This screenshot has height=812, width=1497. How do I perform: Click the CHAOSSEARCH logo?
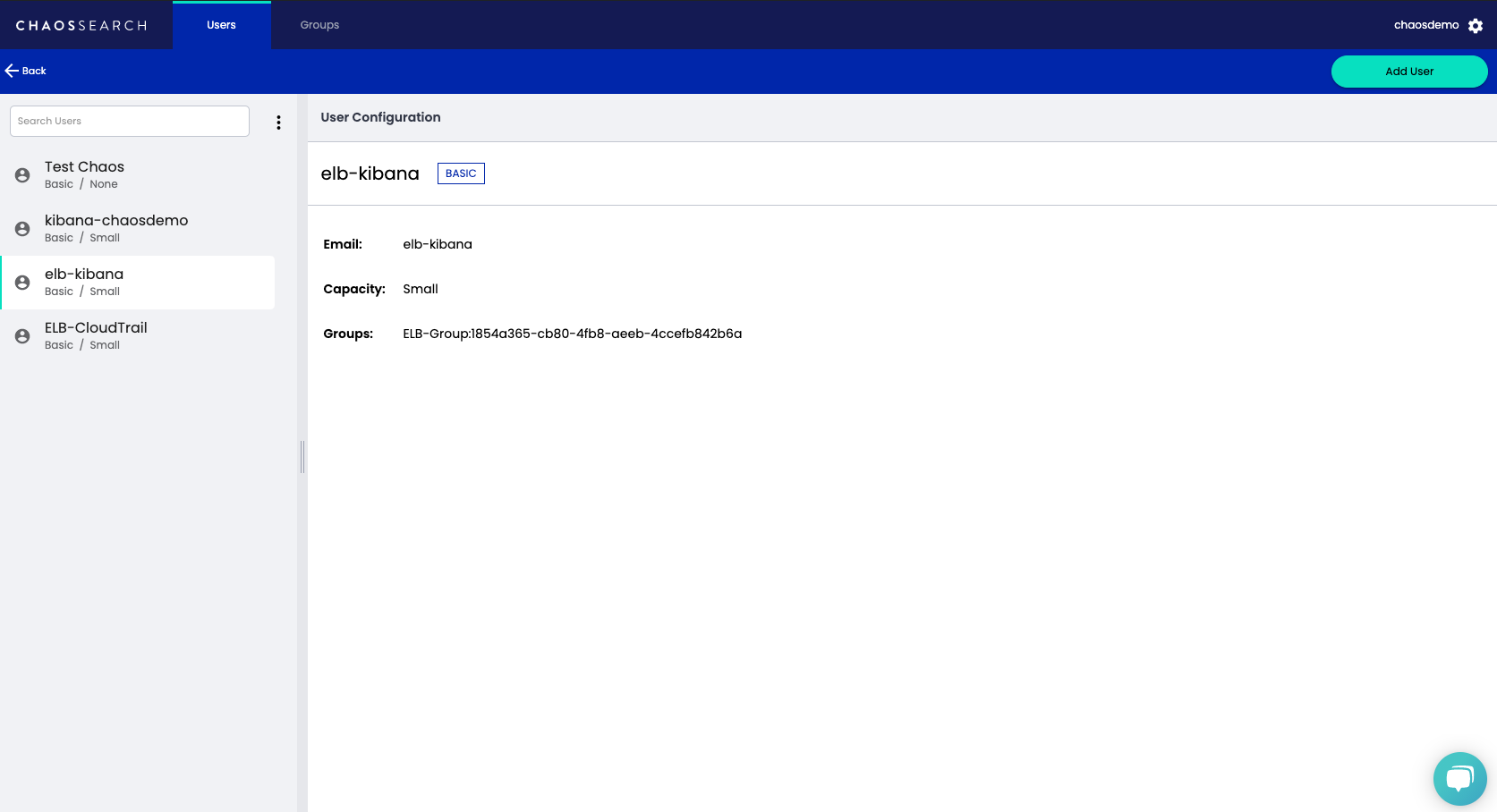tap(81, 25)
